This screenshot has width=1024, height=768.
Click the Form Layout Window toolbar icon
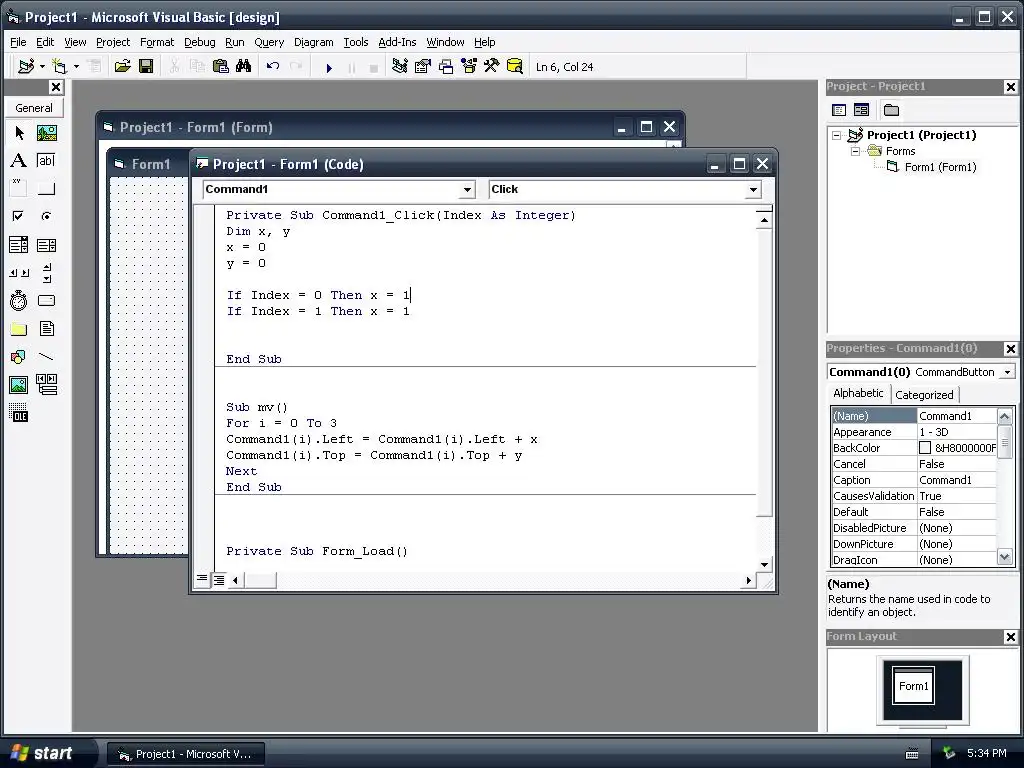click(x=446, y=67)
